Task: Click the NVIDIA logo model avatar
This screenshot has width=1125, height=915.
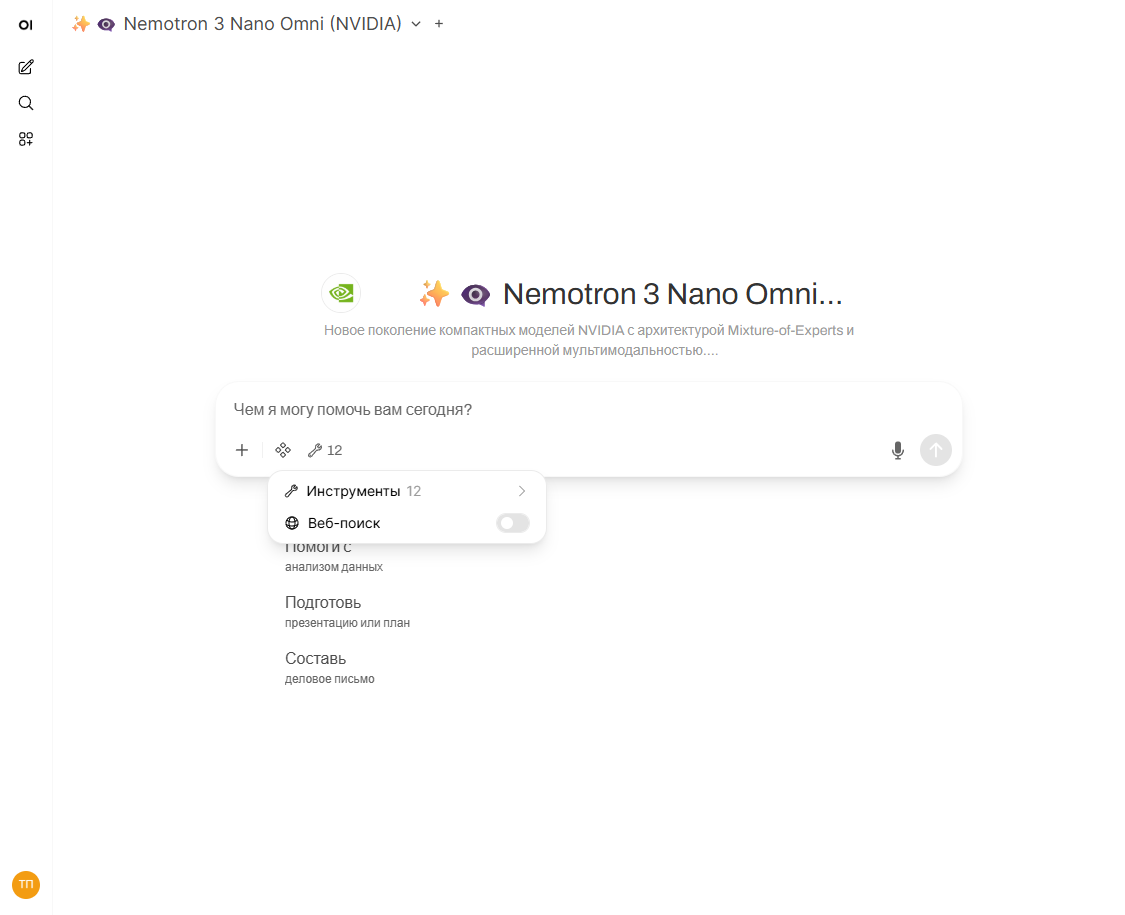Action: [x=342, y=293]
